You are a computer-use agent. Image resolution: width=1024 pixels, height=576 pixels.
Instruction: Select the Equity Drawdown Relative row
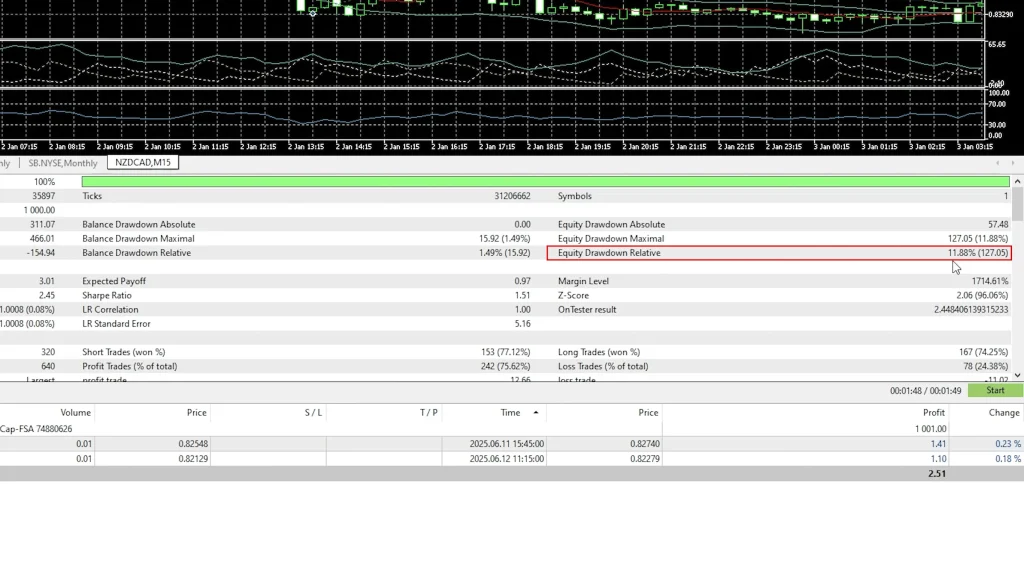tap(779, 253)
